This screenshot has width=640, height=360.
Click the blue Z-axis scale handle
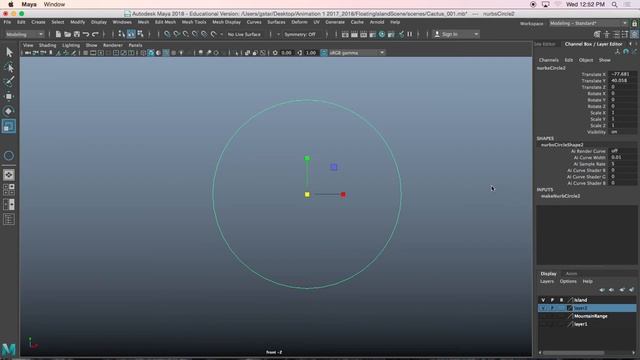[334, 167]
